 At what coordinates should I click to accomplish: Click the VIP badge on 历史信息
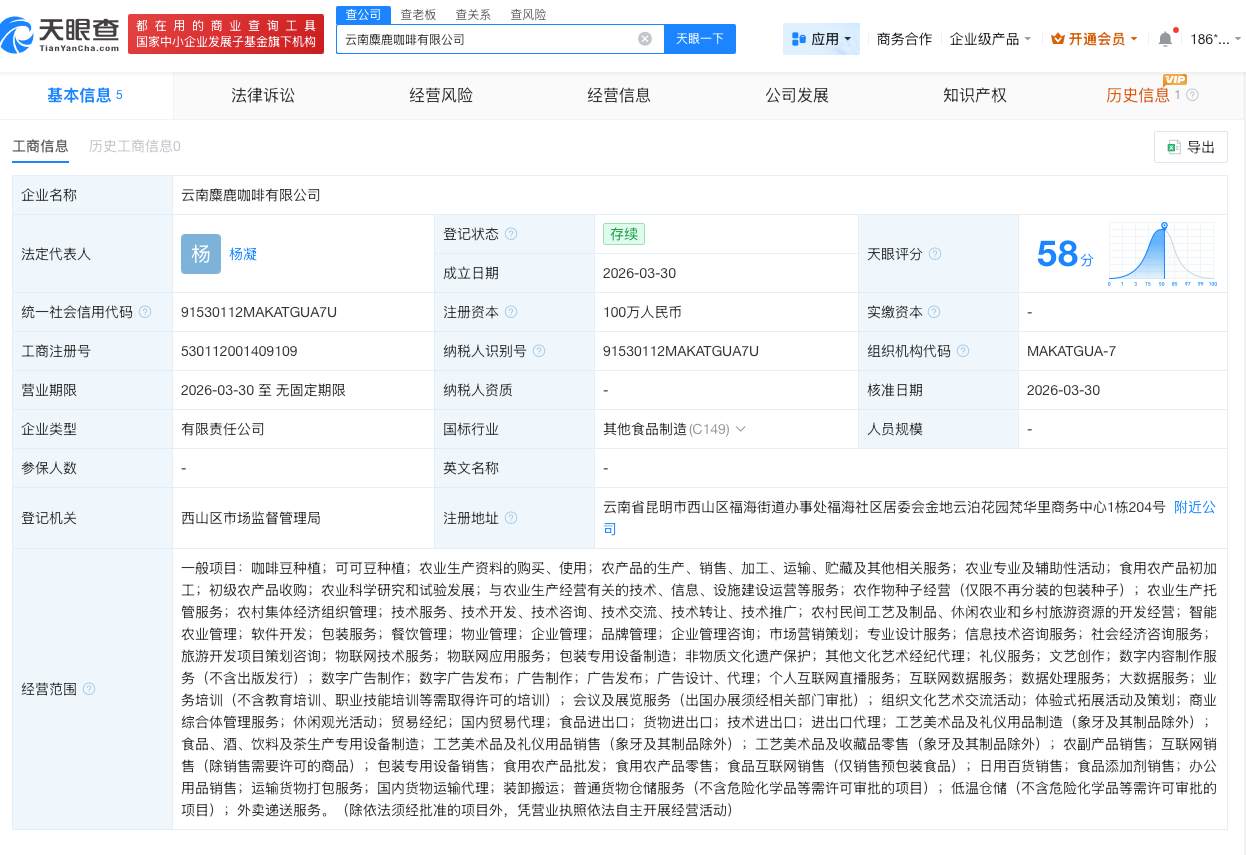click(x=1176, y=80)
